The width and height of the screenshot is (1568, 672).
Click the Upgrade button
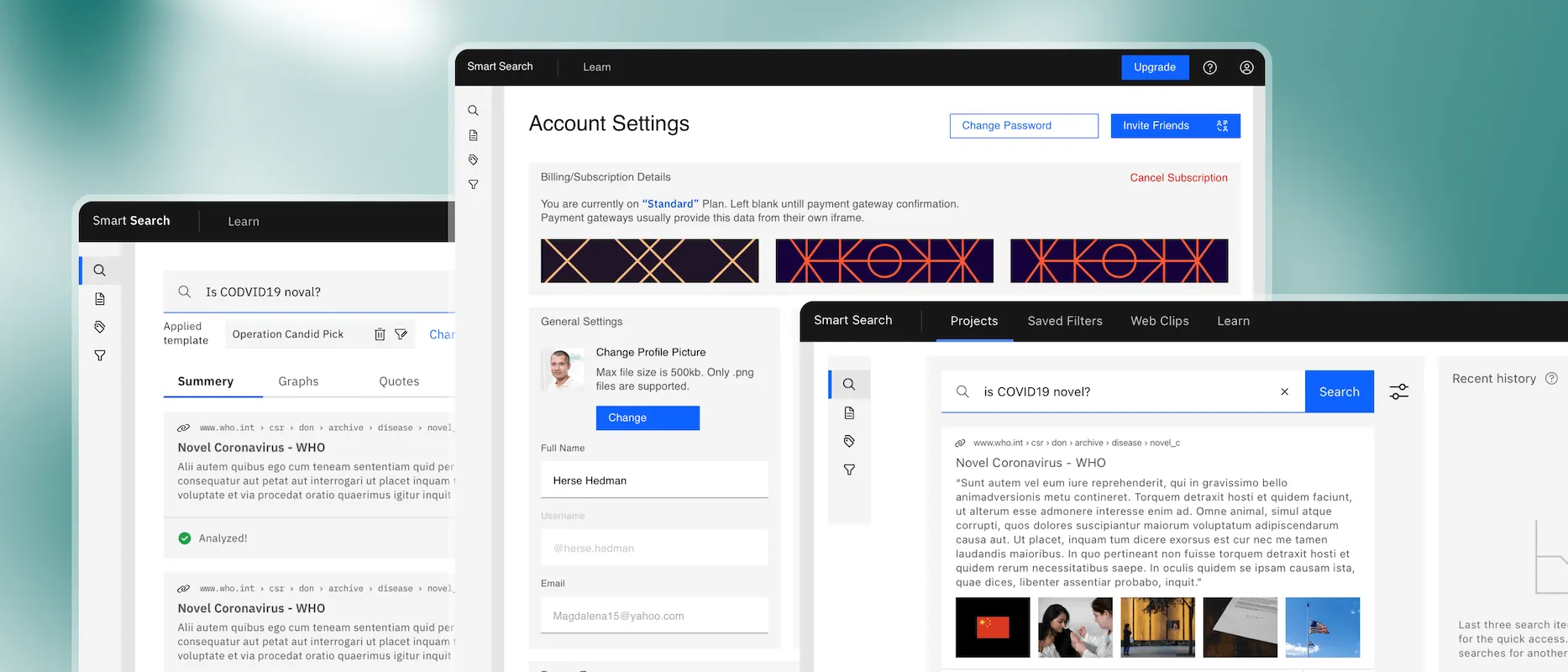coord(1155,67)
